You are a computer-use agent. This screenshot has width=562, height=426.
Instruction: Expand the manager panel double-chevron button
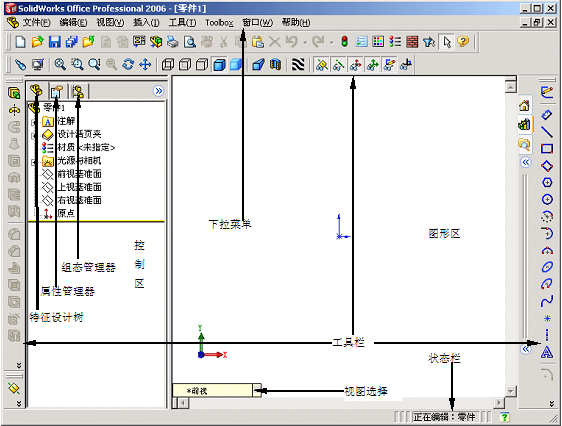tap(158, 91)
